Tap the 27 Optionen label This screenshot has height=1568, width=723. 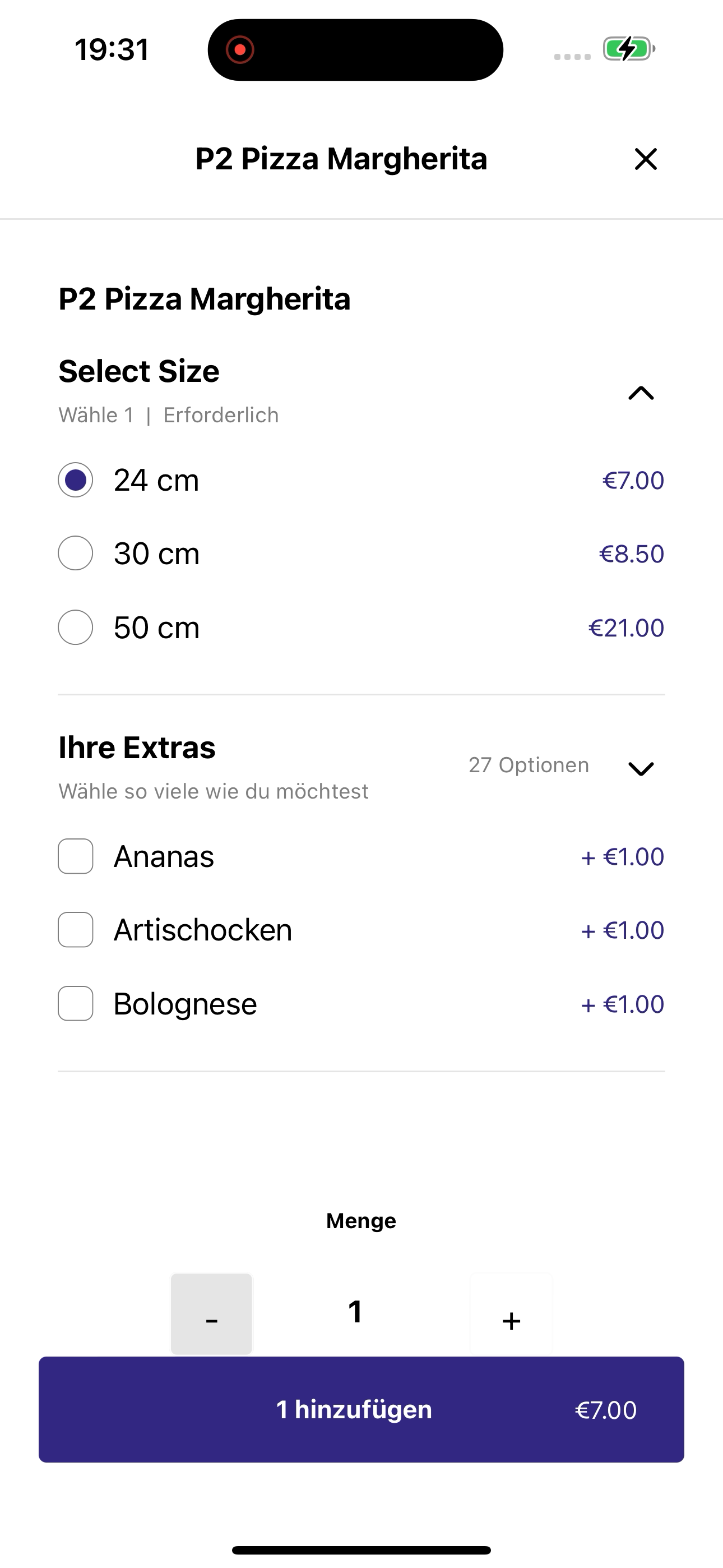(x=529, y=765)
